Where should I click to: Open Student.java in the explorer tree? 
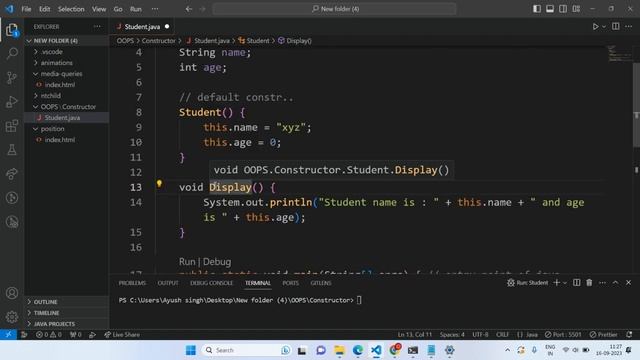click(x=67, y=118)
